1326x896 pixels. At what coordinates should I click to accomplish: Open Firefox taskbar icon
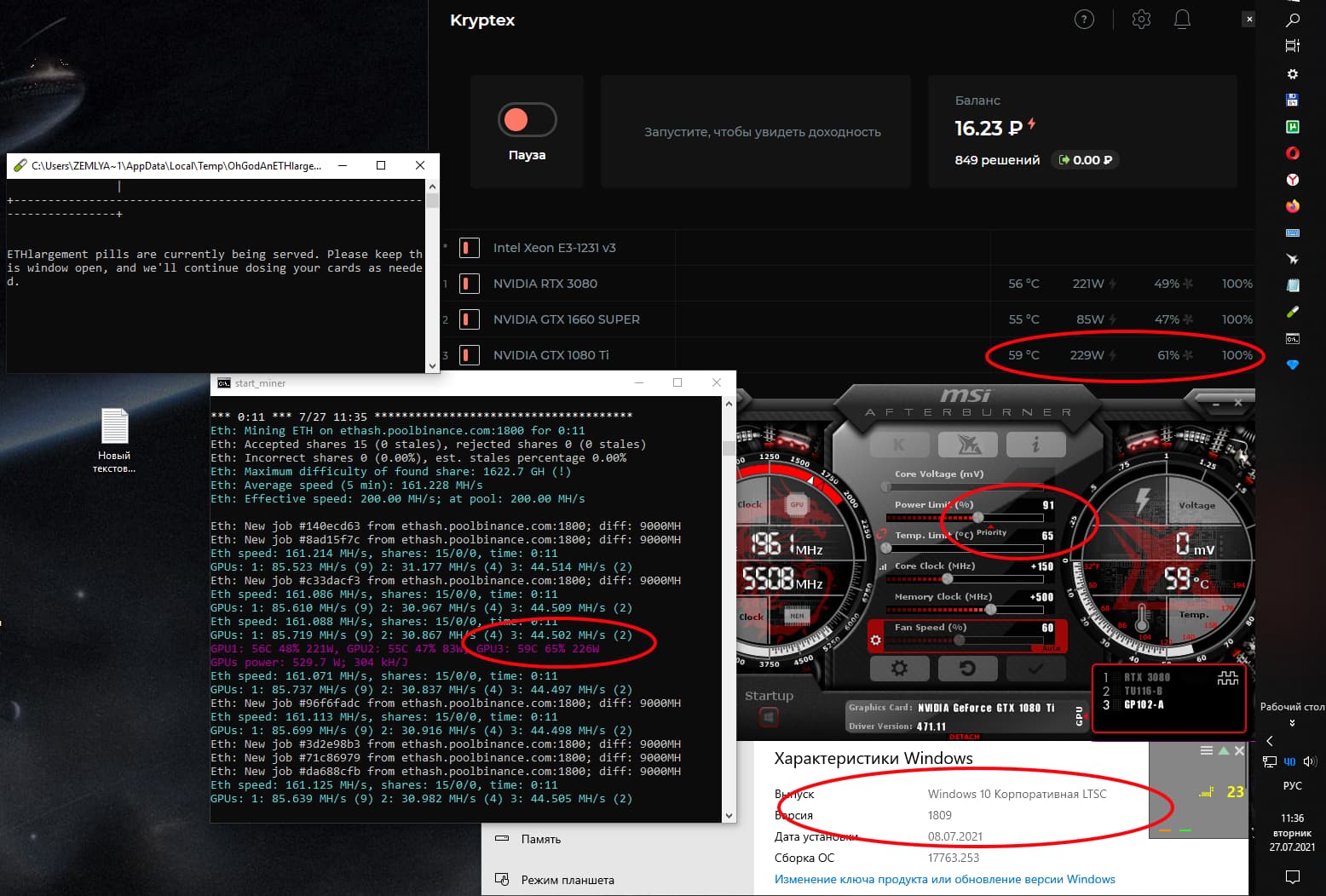1293,206
